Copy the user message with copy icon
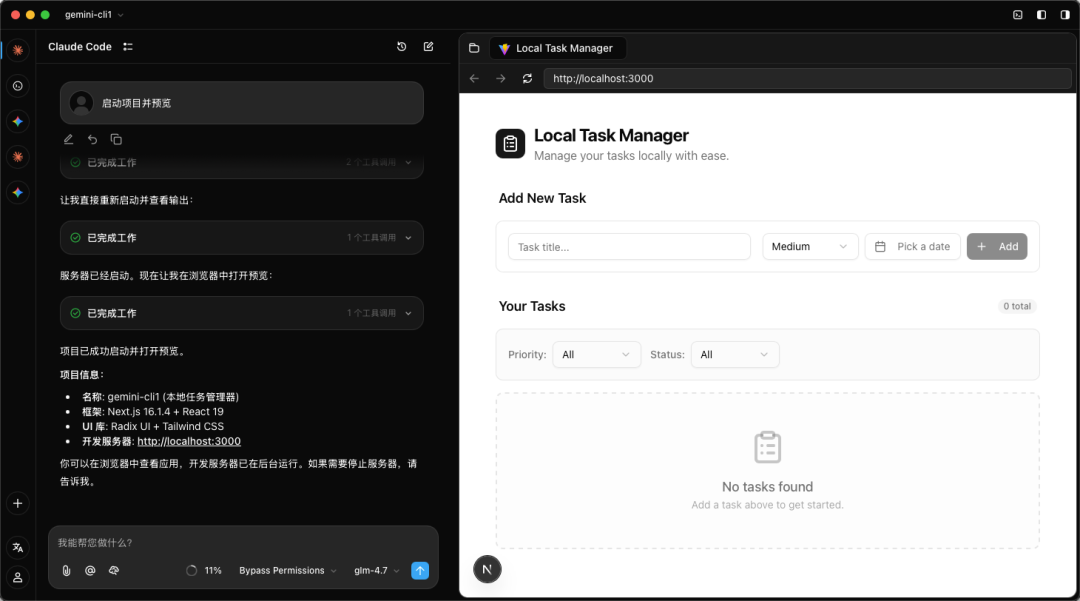The image size is (1080, 601). click(116, 140)
